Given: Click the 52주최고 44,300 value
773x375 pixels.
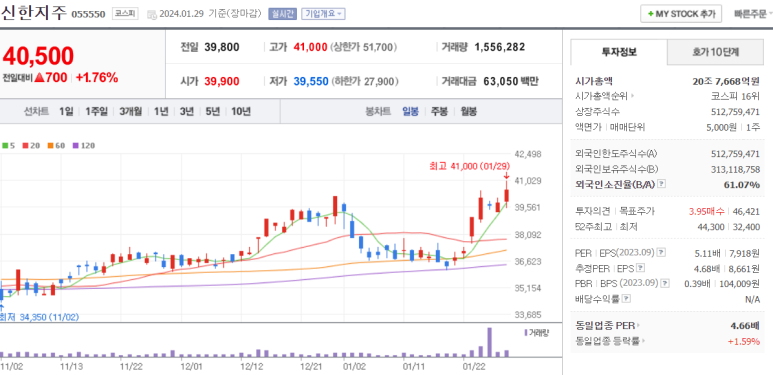Looking at the screenshot, I should click(711, 227).
